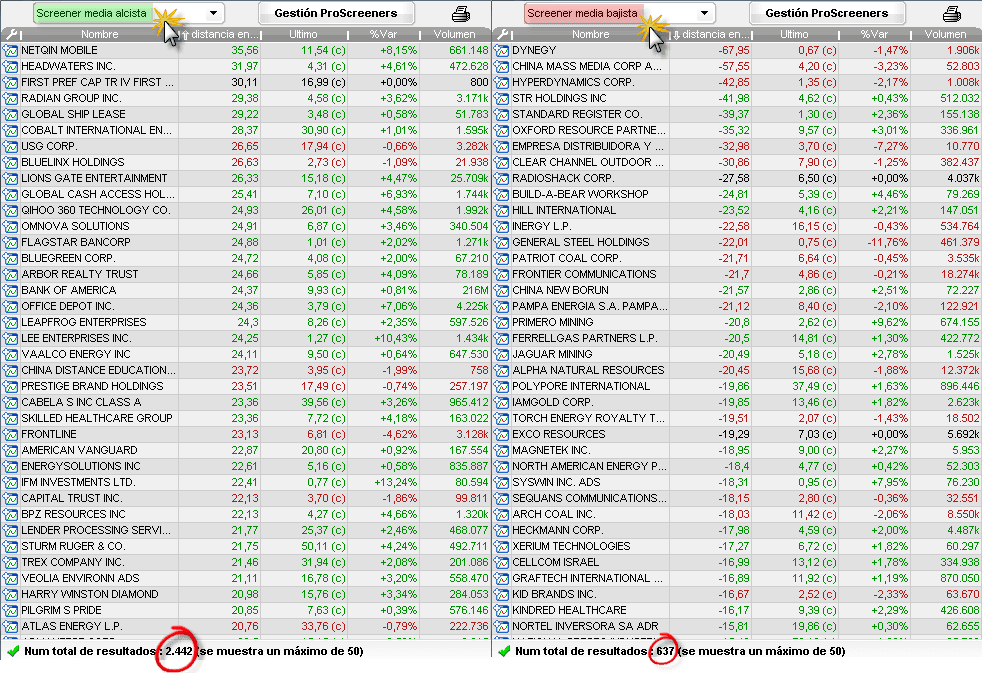Open the chart icon for ATLAS ENERGY L.P.
982x673 pixels.
click(11, 627)
